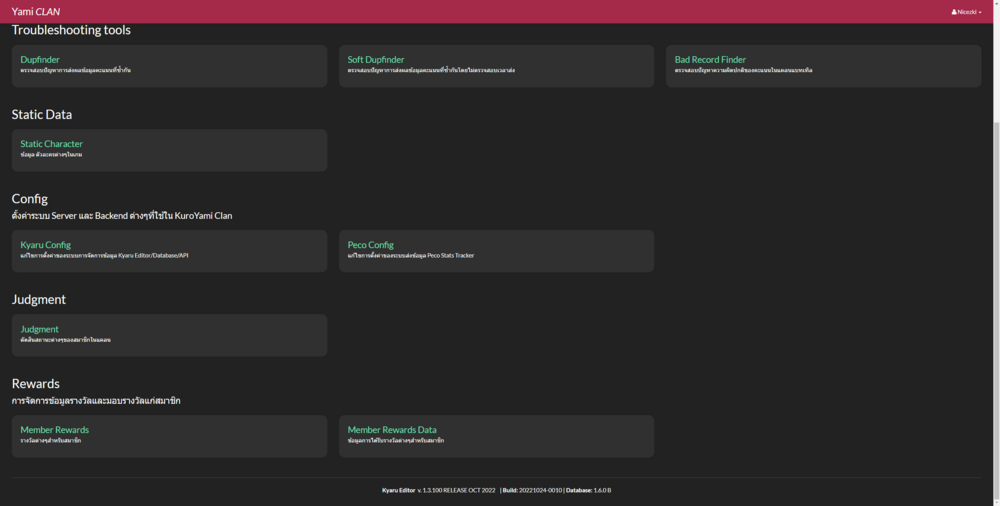
Task: Click the Rewards section heading
Action: point(36,384)
